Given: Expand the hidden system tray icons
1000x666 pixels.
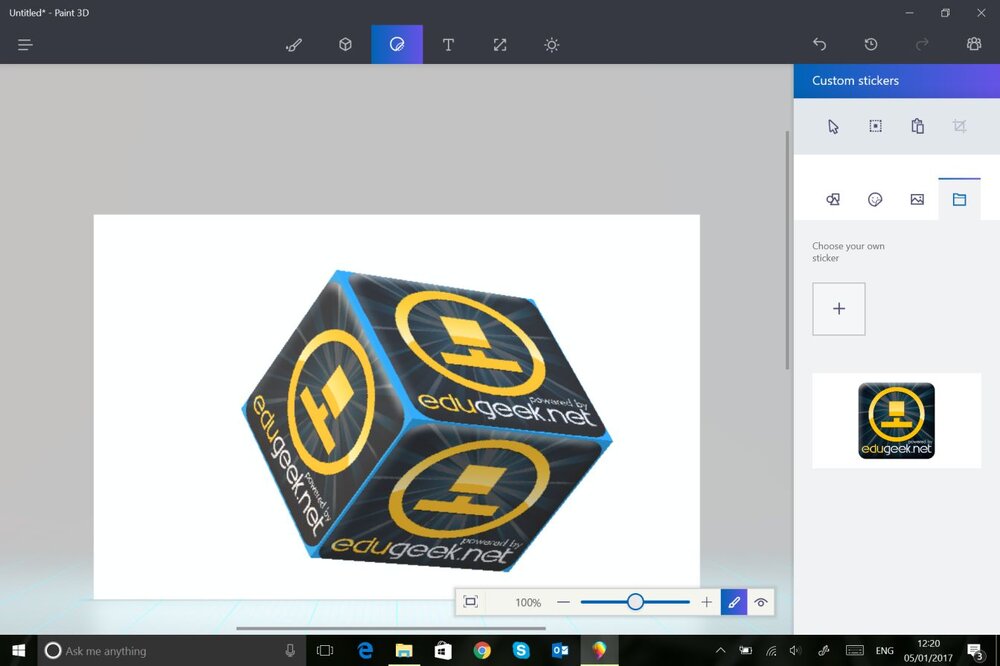Looking at the screenshot, I should click(x=720, y=651).
